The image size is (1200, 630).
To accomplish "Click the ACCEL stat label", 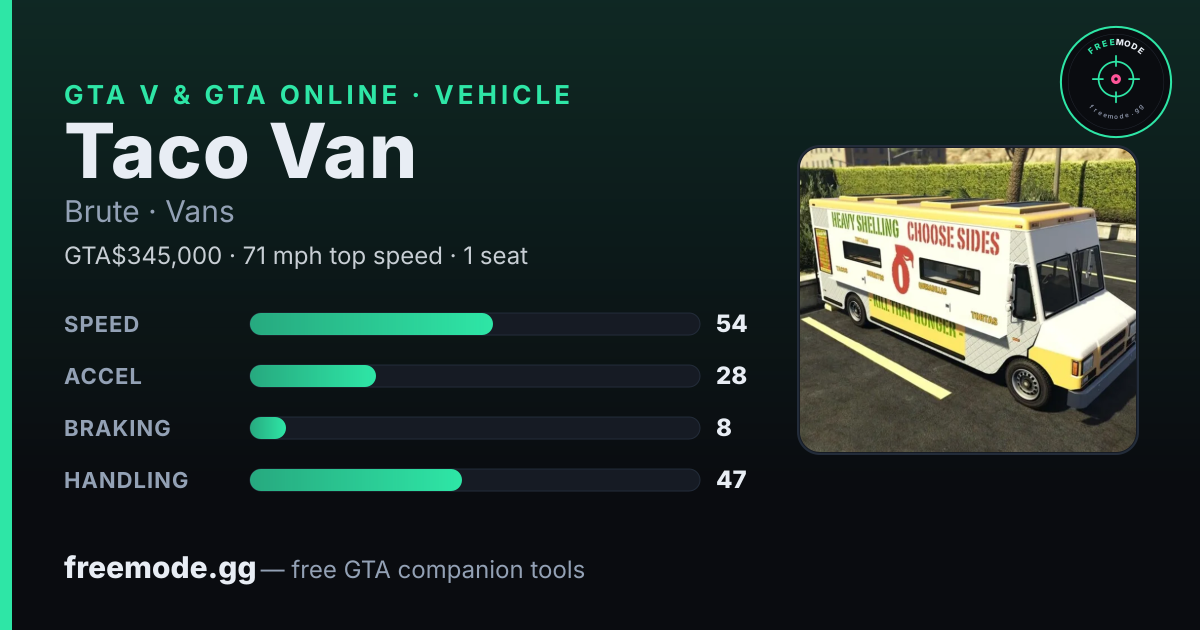I will pos(103,376).
